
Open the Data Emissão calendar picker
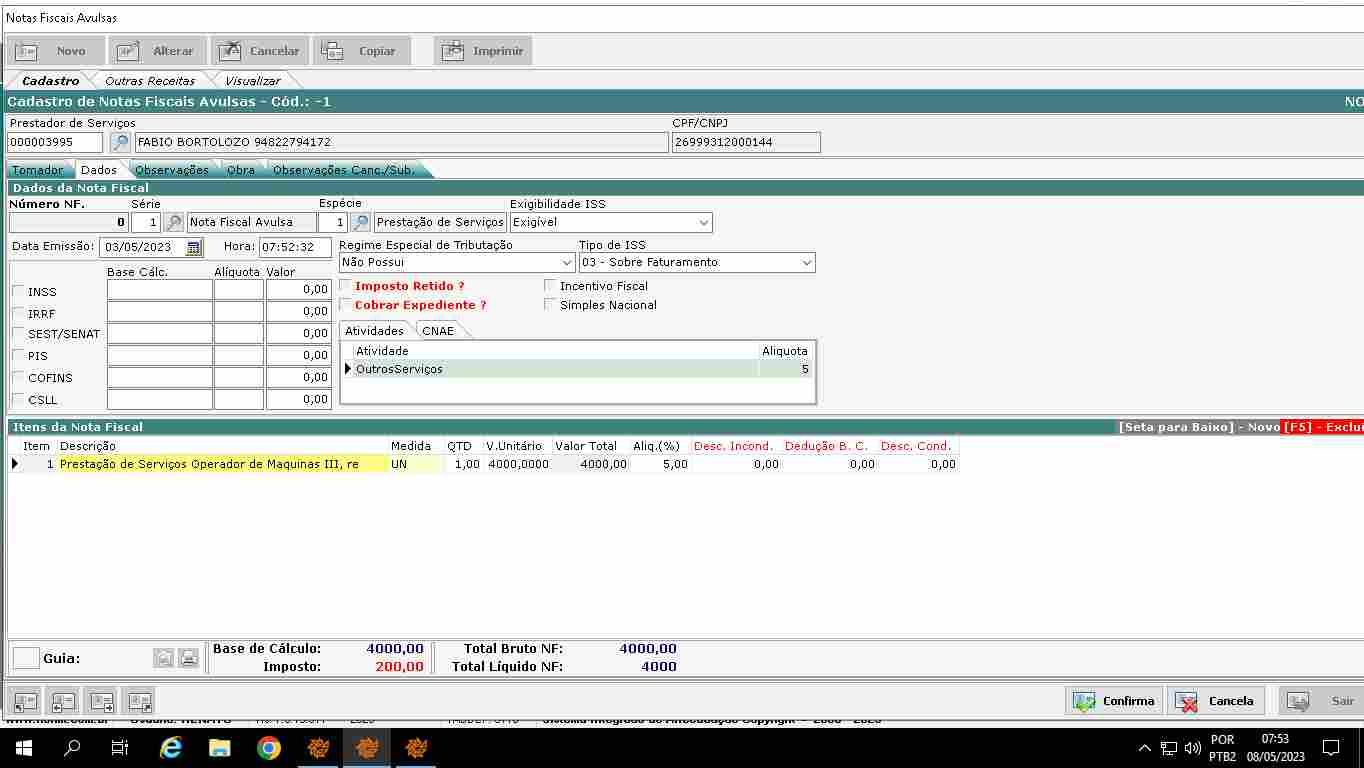pyautogui.click(x=194, y=247)
